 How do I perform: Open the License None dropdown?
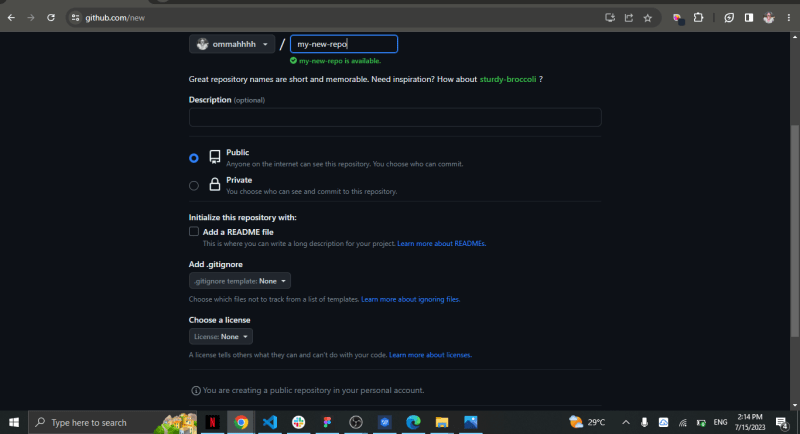(221, 337)
